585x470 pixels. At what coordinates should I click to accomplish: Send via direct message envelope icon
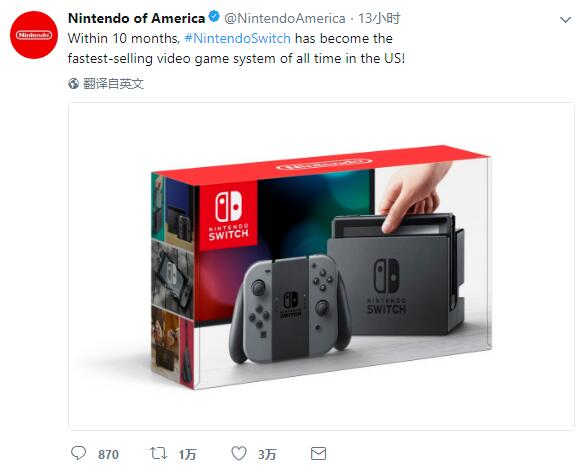(x=318, y=454)
